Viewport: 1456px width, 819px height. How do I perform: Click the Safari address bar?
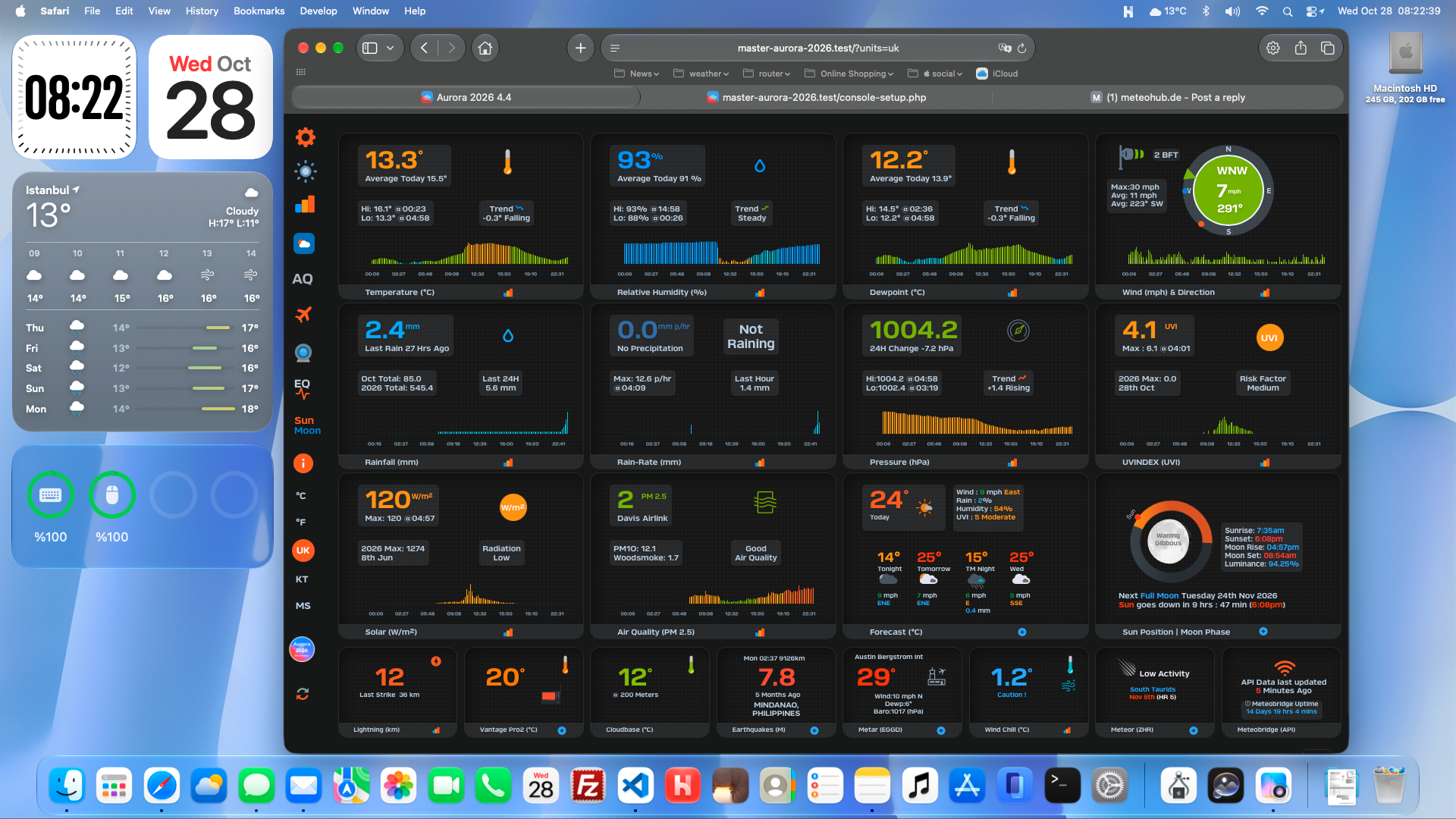pos(817,48)
